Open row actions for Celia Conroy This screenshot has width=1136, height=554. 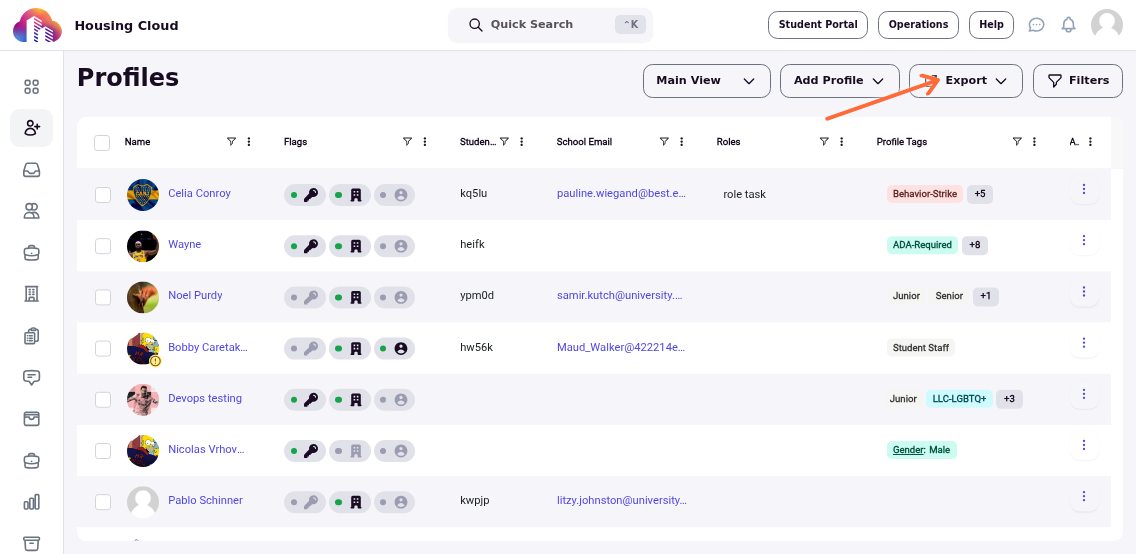[x=1084, y=189]
